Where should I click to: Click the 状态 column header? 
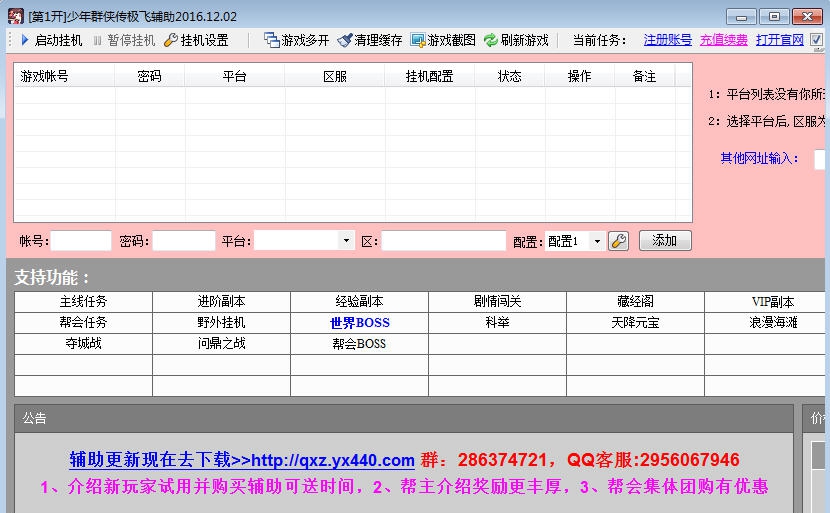click(509, 76)
